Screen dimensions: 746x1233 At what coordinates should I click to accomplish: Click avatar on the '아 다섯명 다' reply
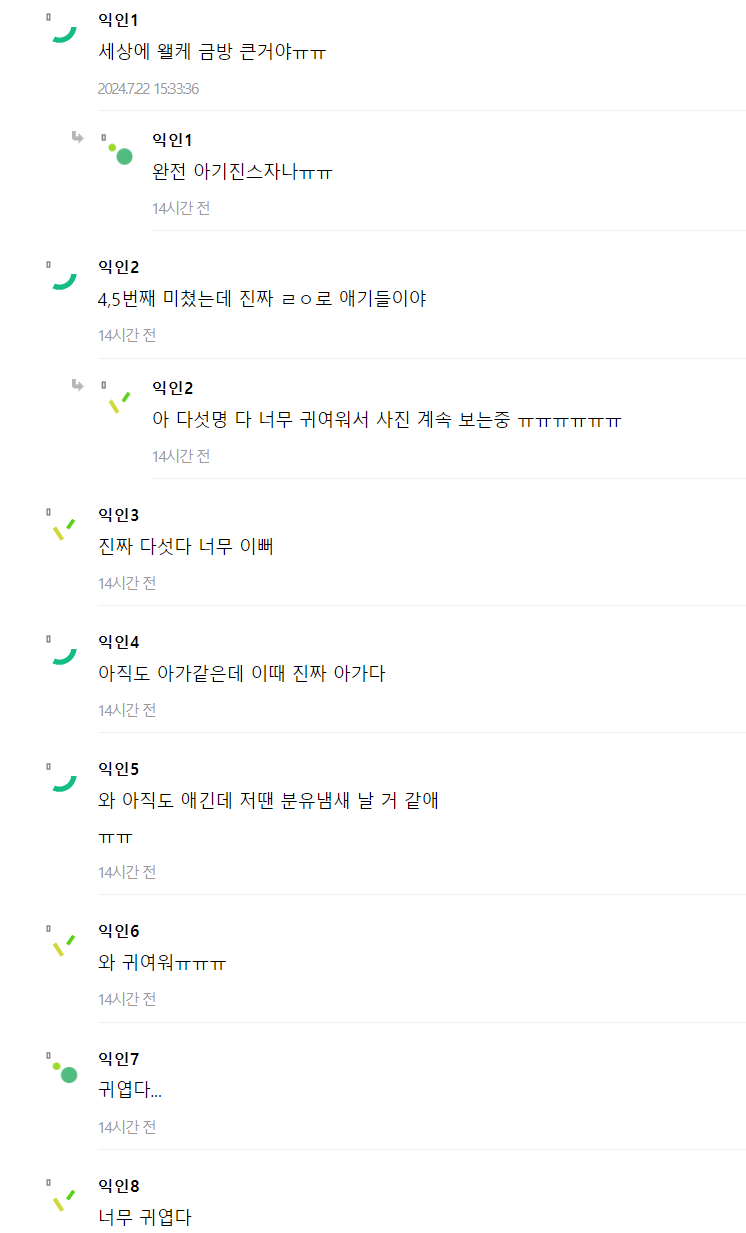tap(118, 401)
